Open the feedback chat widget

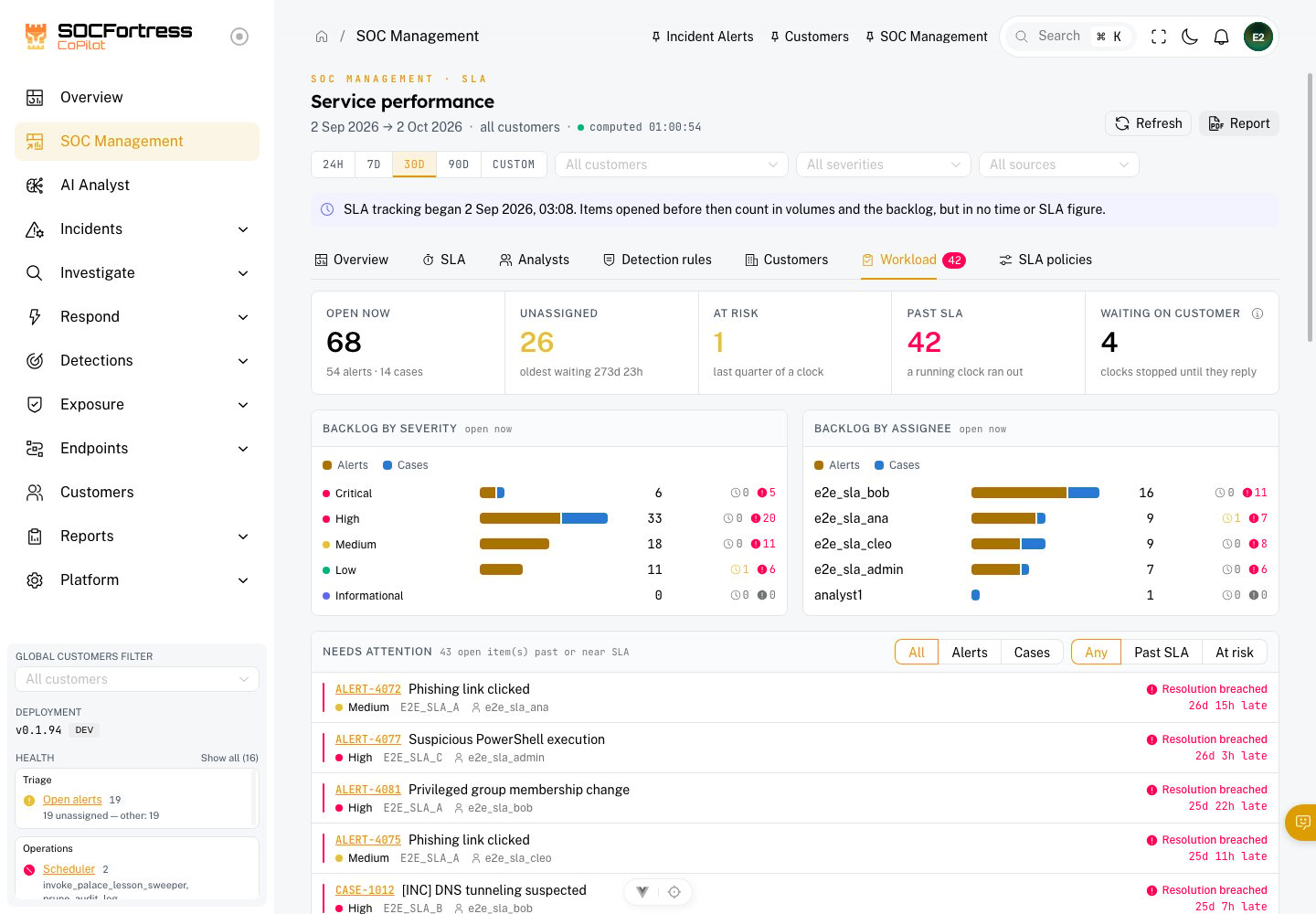click(x=1302, y=822)
